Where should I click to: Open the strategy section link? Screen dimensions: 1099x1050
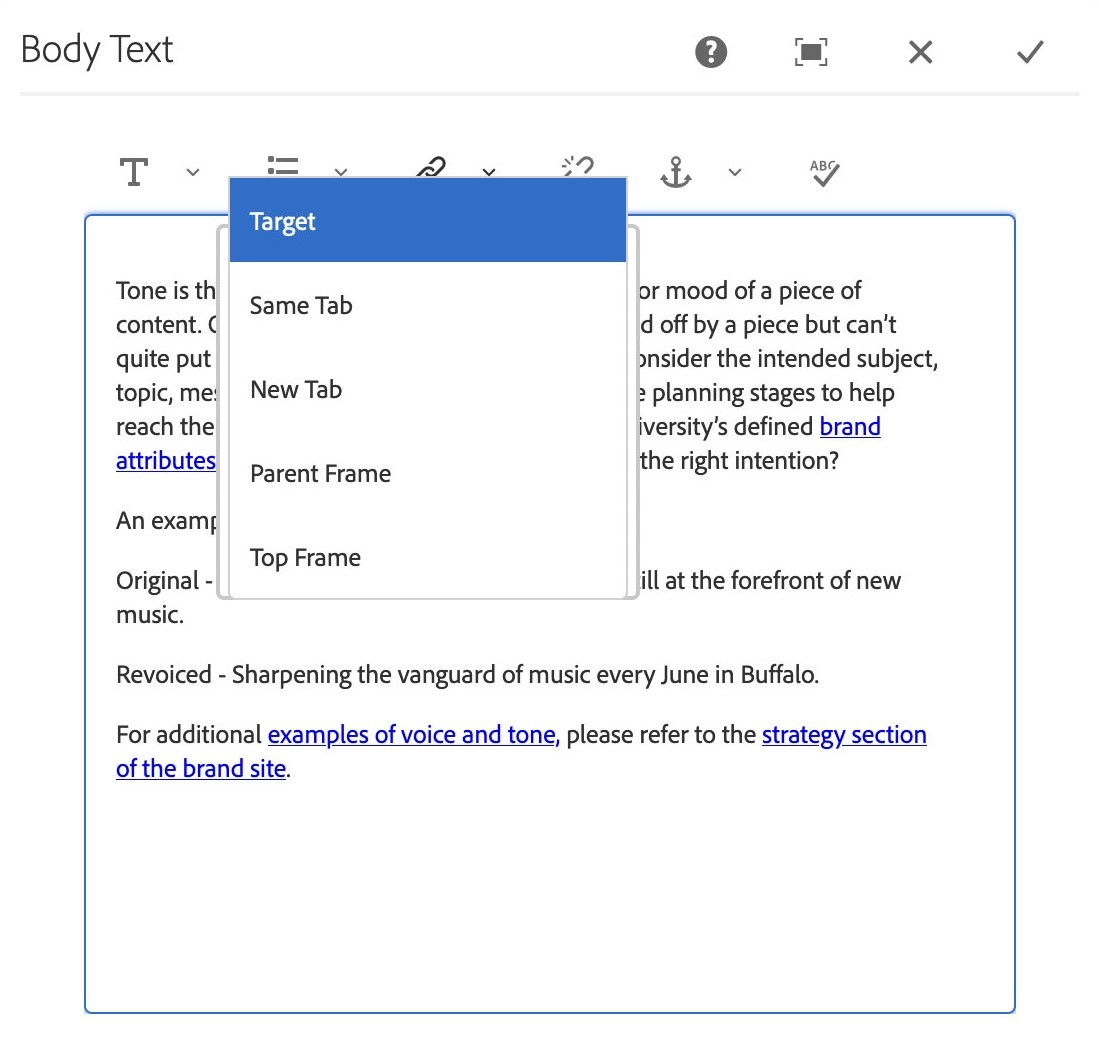[x=843, y=735]
